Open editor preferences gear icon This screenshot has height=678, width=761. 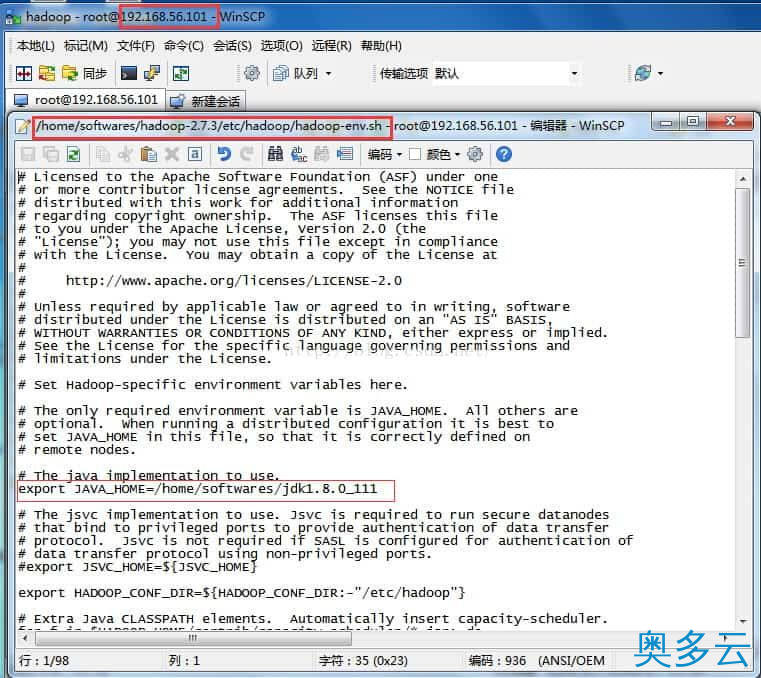click(x=475, y=154)
